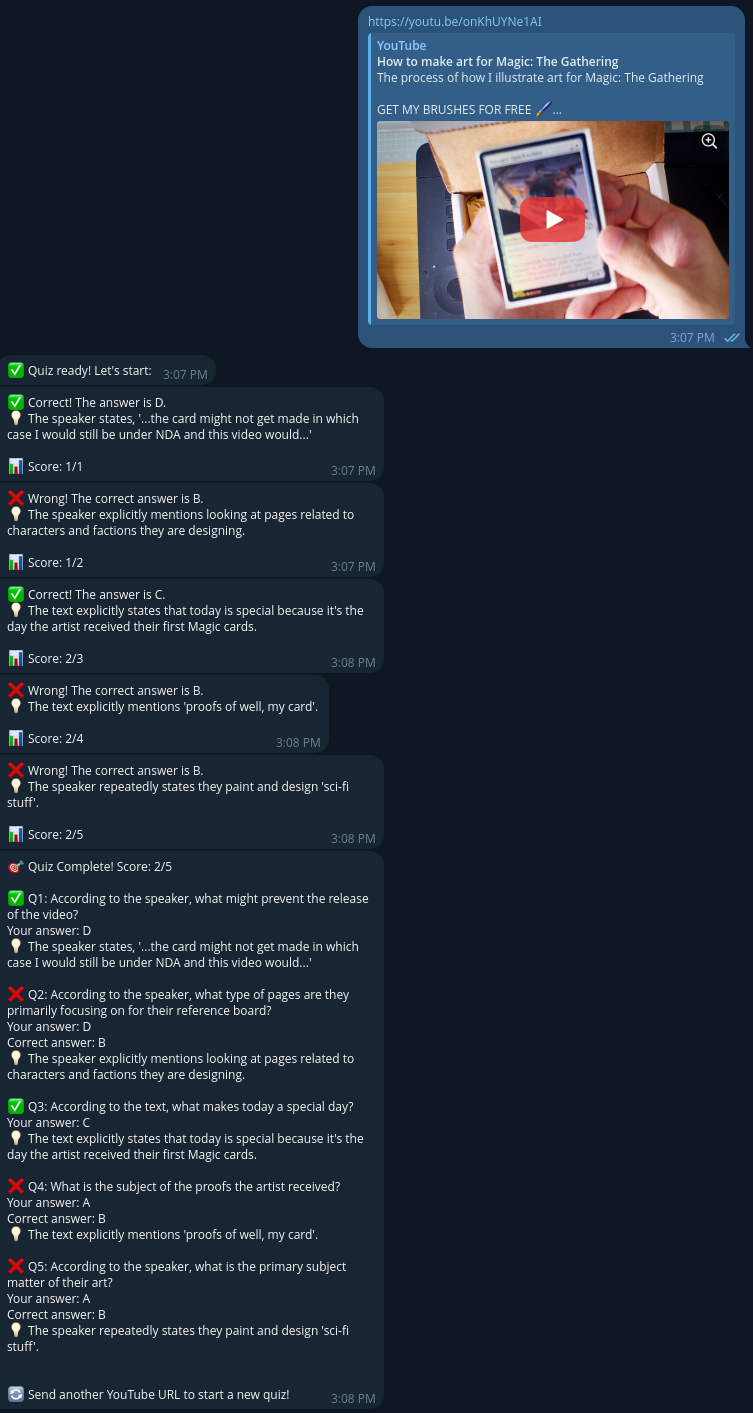This screenshot has height=1413, width=753.
Task: Click the bar chart icon beside Score: 2/5
Action: (15, 834)
